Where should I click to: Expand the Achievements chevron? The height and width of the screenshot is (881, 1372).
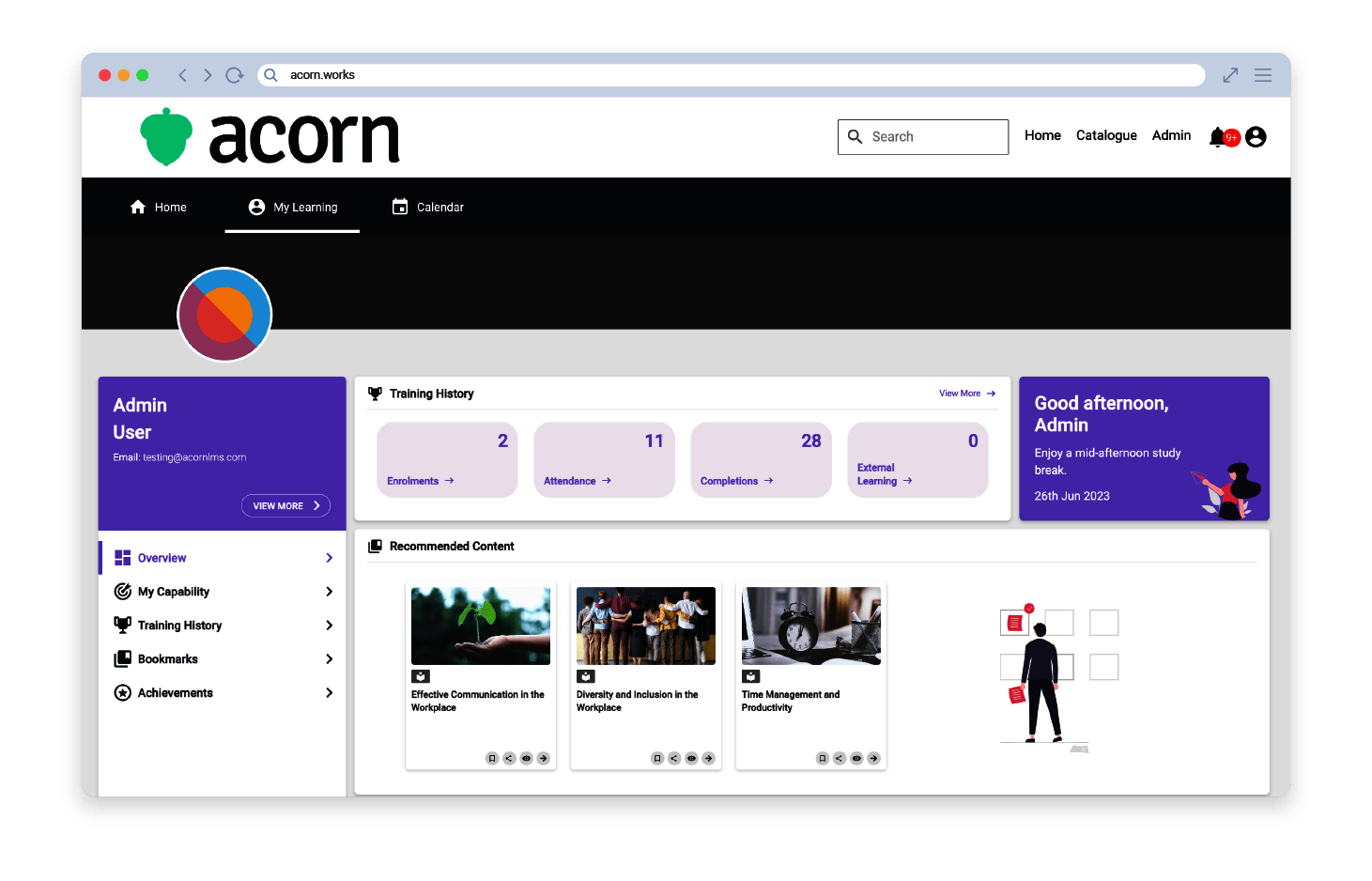point(329,693)
